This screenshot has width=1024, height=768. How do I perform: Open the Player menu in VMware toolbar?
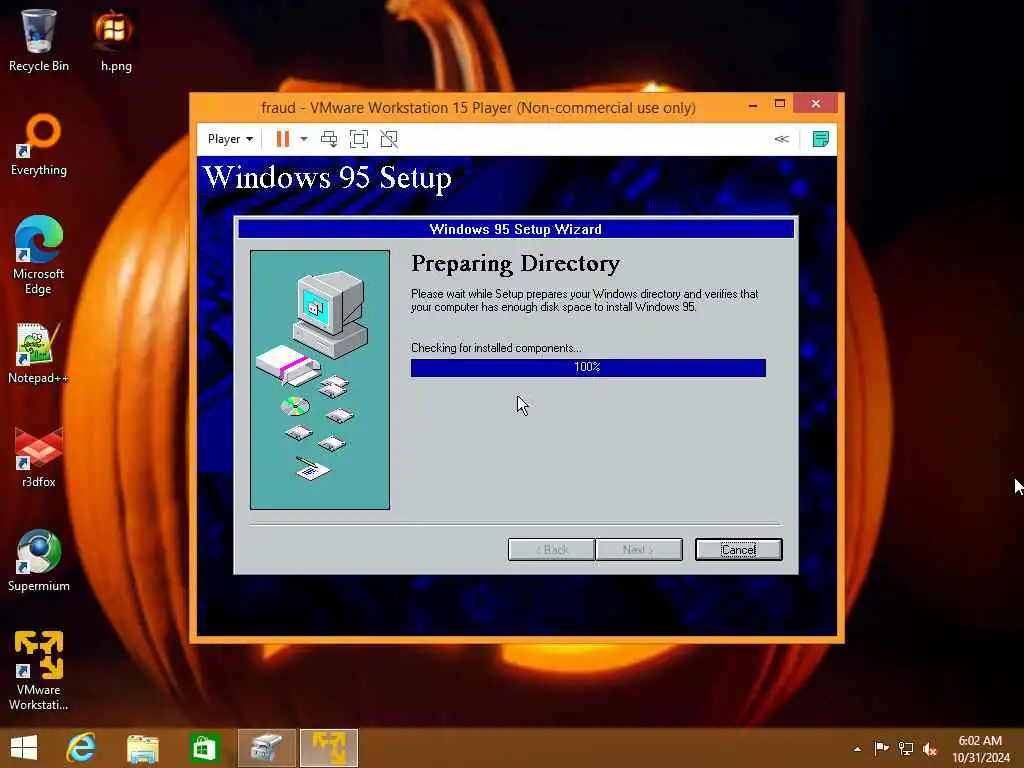click(230, 139)
